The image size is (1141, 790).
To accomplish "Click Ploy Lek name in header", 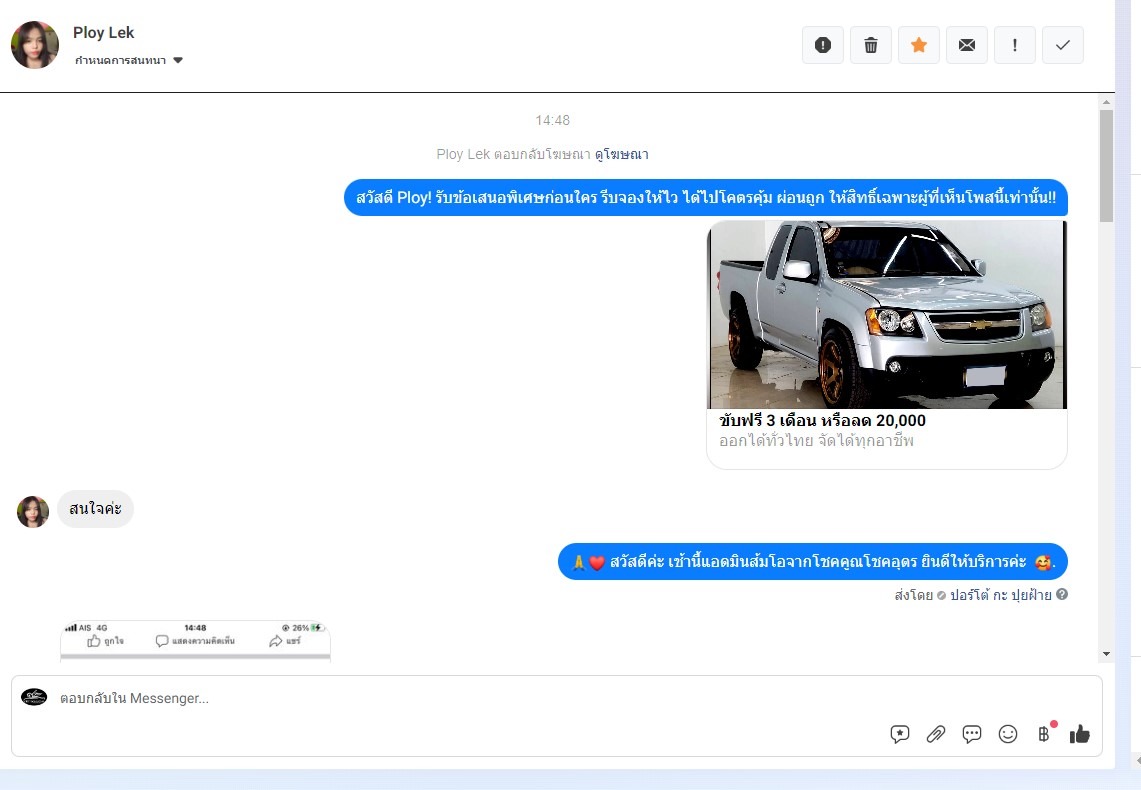I will tap(103, 33).
